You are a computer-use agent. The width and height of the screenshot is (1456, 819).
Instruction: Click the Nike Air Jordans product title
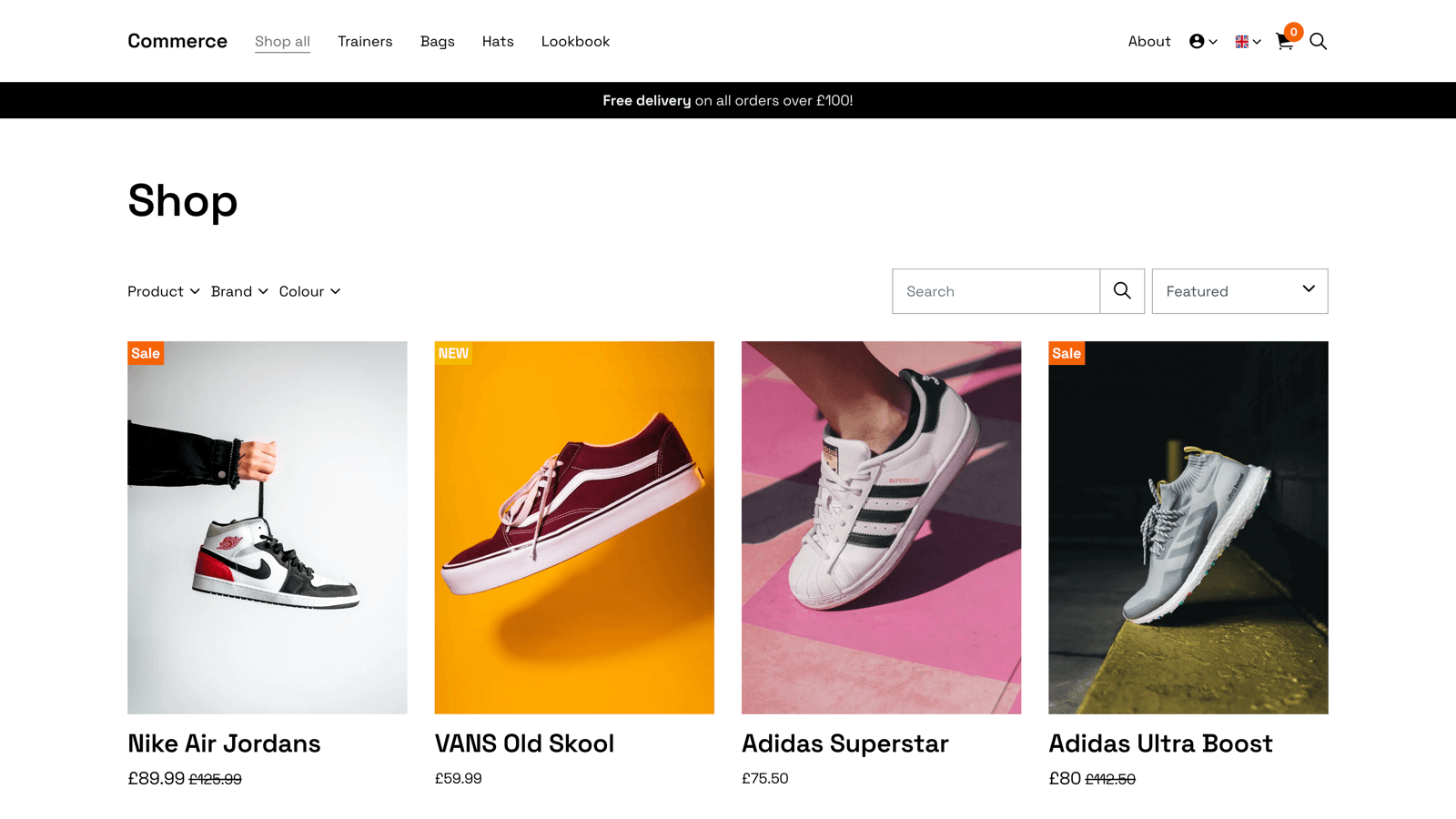[223, 743]
